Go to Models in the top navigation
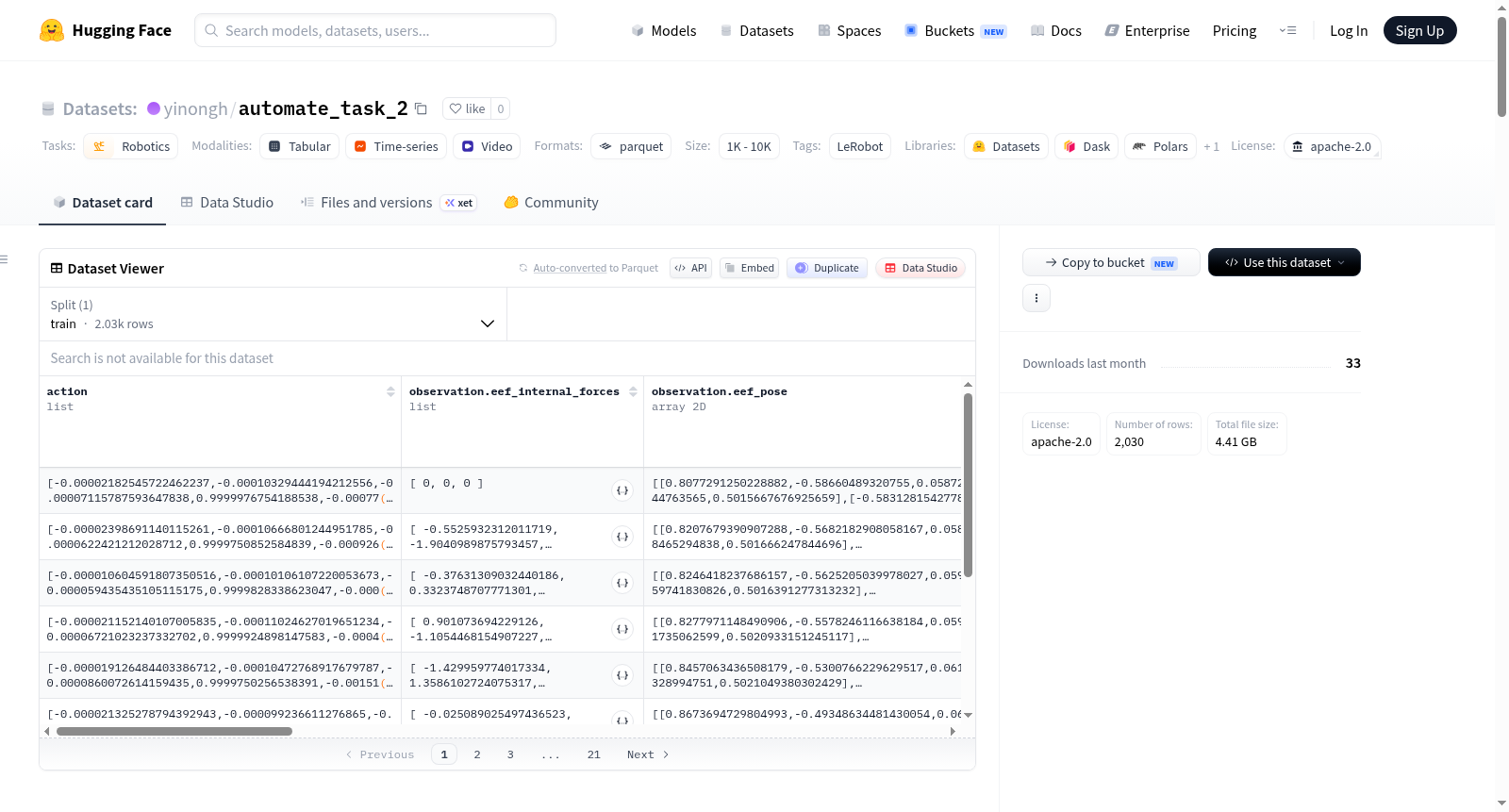 tap(664, 30)
